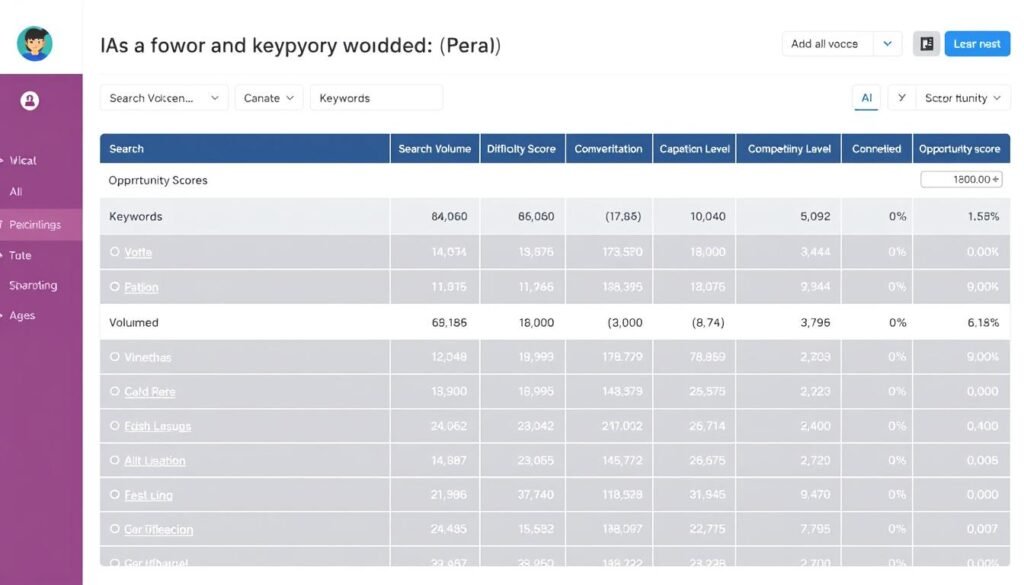Select Pecintings in the sidebar

38,224
